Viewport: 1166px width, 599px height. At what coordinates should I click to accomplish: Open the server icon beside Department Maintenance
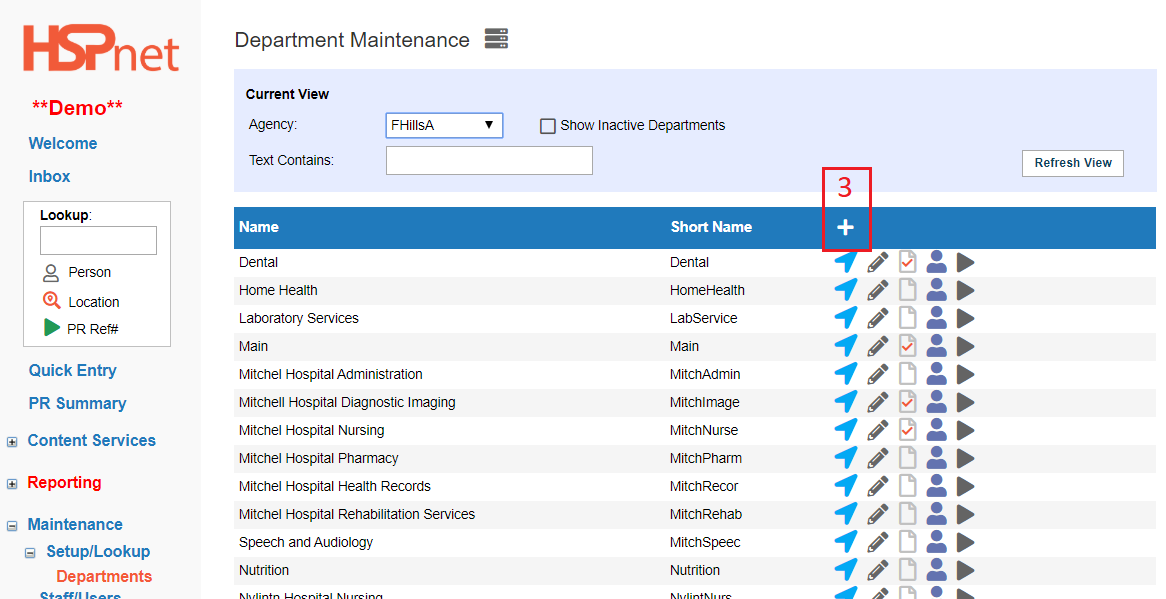pyautogui.click(x=496, y=39)
